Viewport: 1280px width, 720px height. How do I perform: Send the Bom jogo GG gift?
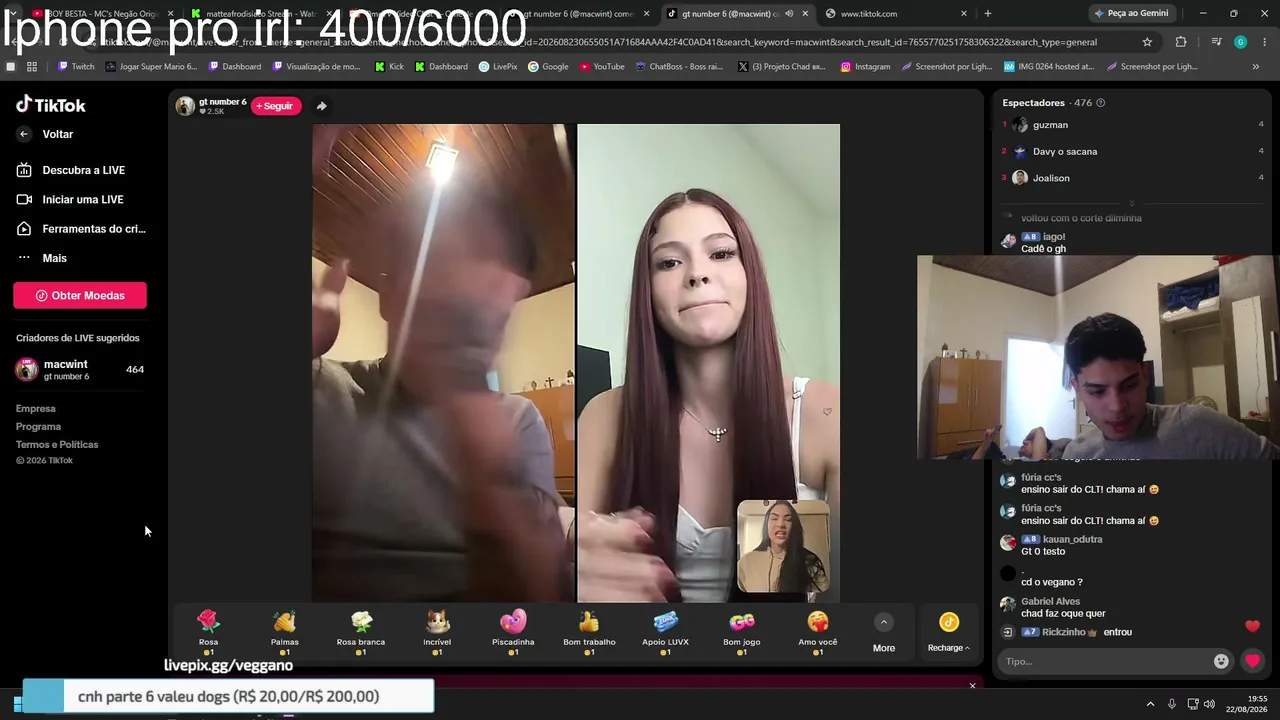pyautogui.click(x=742, y=632)
